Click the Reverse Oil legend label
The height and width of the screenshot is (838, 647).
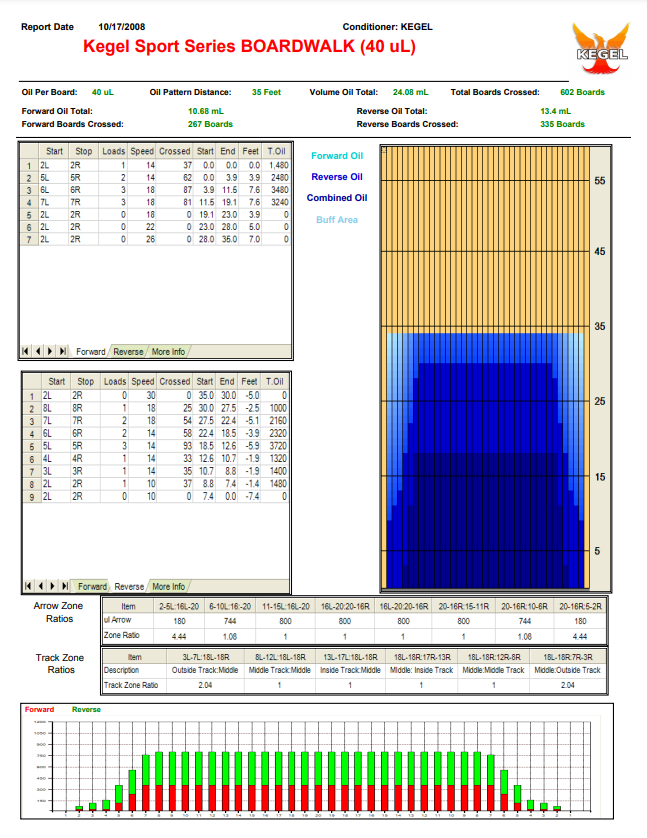pos(337,177)
